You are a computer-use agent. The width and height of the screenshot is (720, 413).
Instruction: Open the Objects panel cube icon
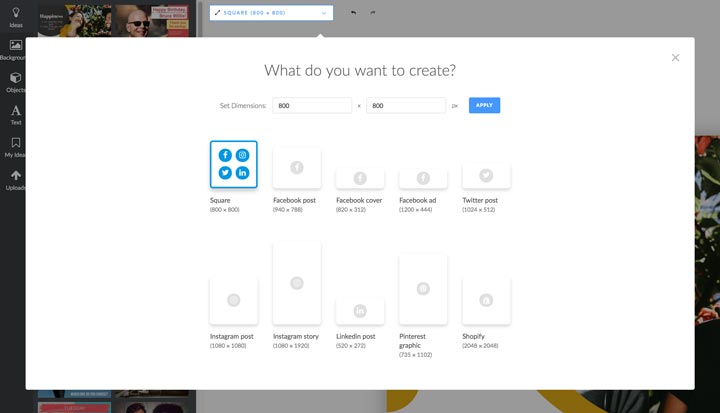tap(16, 78)
